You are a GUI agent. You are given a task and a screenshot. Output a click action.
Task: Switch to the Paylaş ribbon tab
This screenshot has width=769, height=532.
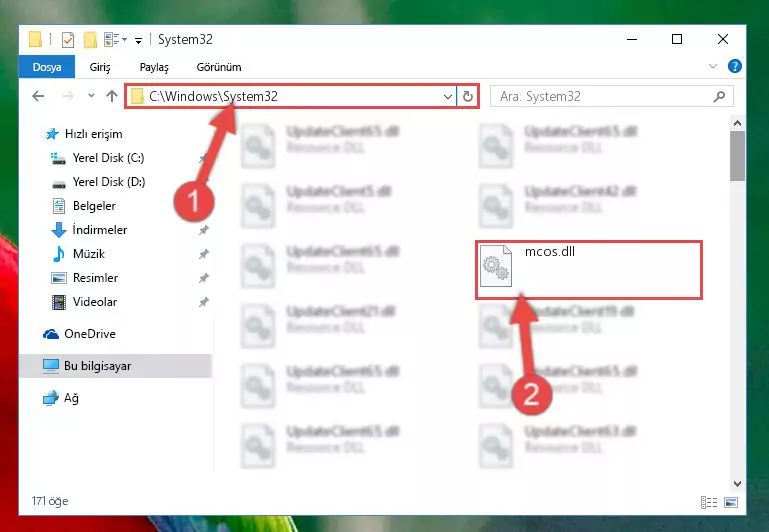tap(154, 67)
